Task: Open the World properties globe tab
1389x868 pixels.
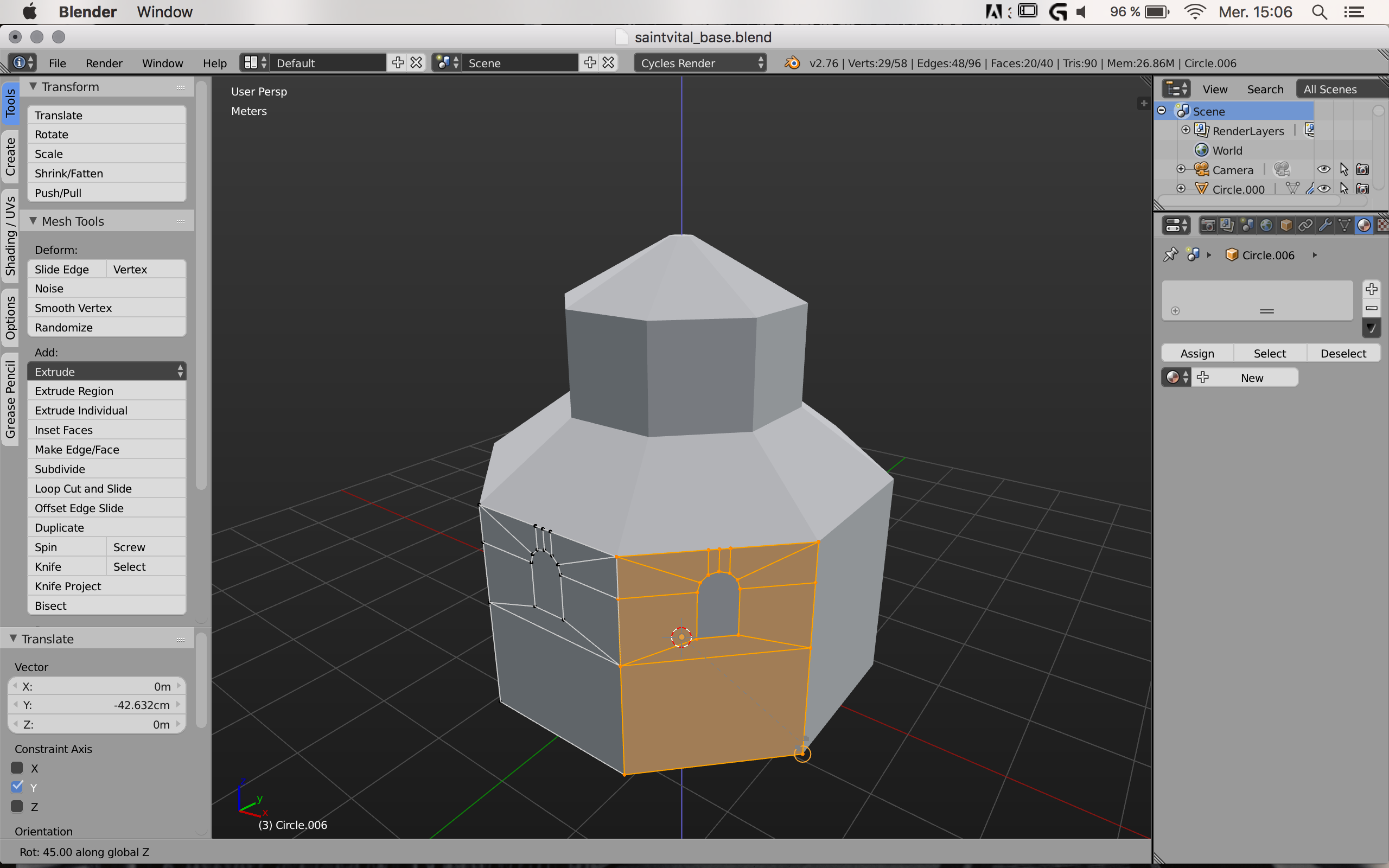Action: coord(1266,225)
